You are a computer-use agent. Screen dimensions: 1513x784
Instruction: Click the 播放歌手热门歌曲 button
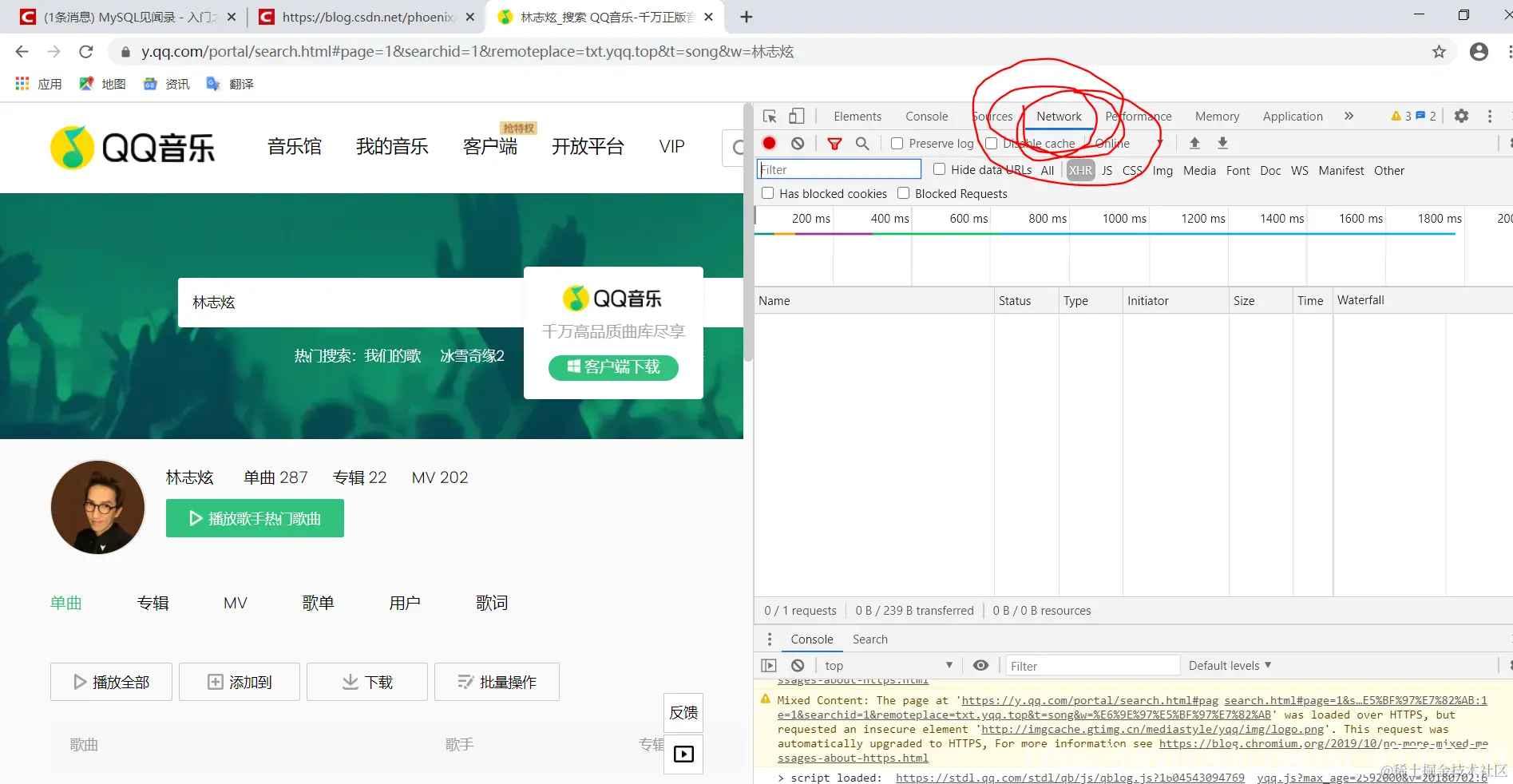click(255, 518)
